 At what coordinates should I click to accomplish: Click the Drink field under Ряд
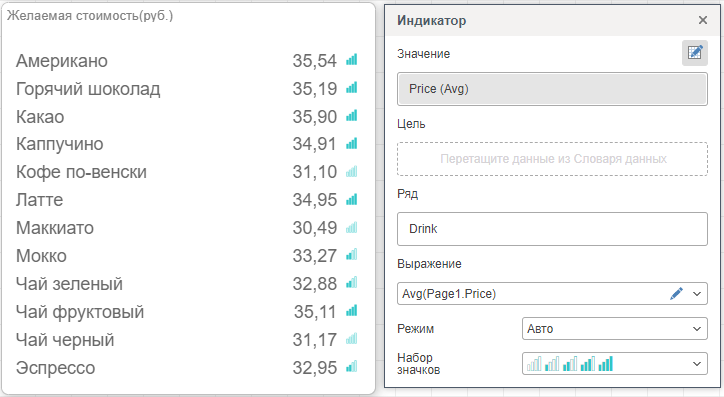[552, 229]
